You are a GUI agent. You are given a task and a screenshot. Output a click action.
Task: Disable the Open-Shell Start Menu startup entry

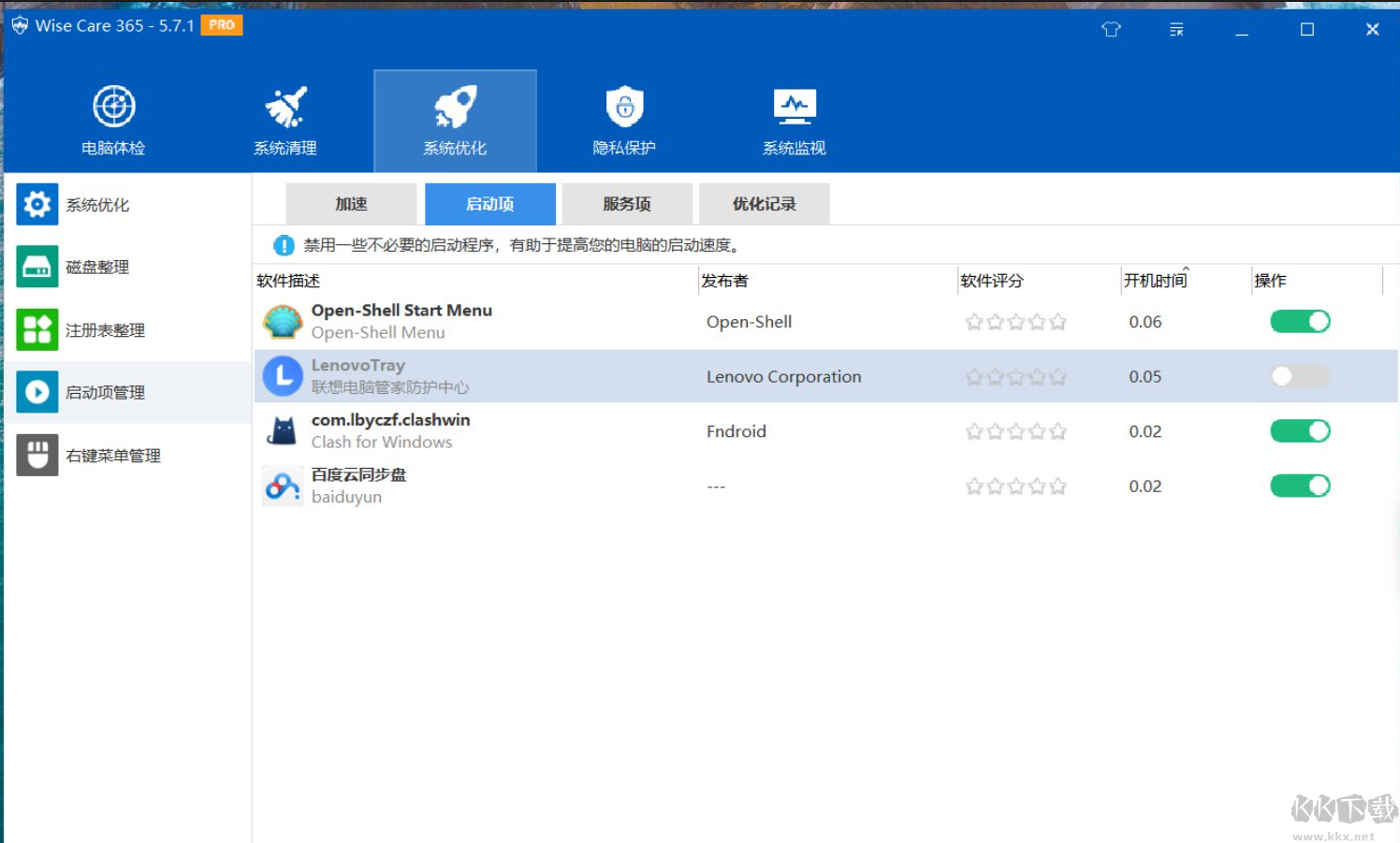(x=1299, y=321)
